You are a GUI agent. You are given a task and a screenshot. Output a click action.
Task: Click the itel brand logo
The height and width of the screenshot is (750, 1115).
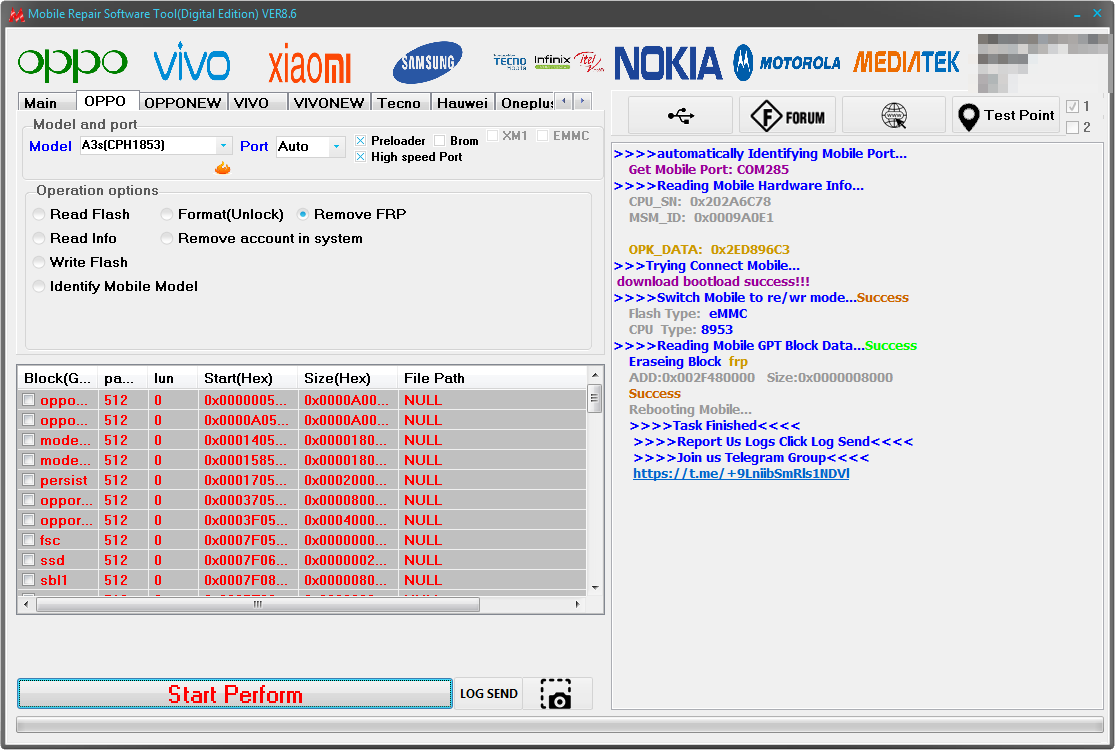(x=589, y=61)
